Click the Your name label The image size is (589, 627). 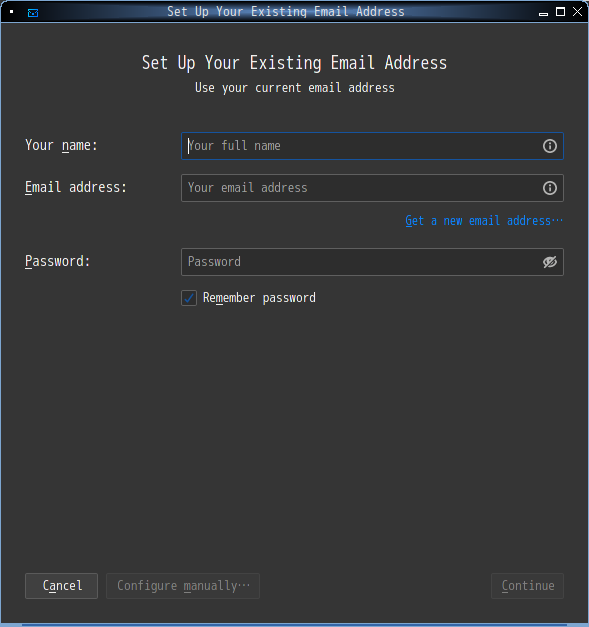pyautogui.click(x=61, y=146)
